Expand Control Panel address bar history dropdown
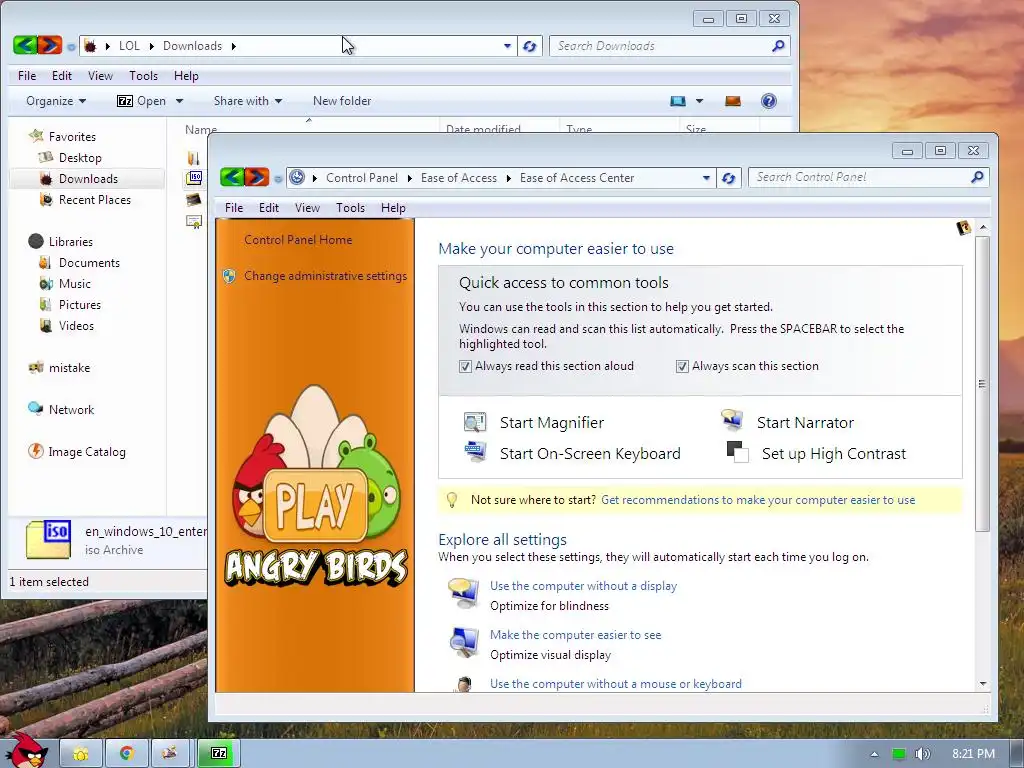 pos(706,178)
